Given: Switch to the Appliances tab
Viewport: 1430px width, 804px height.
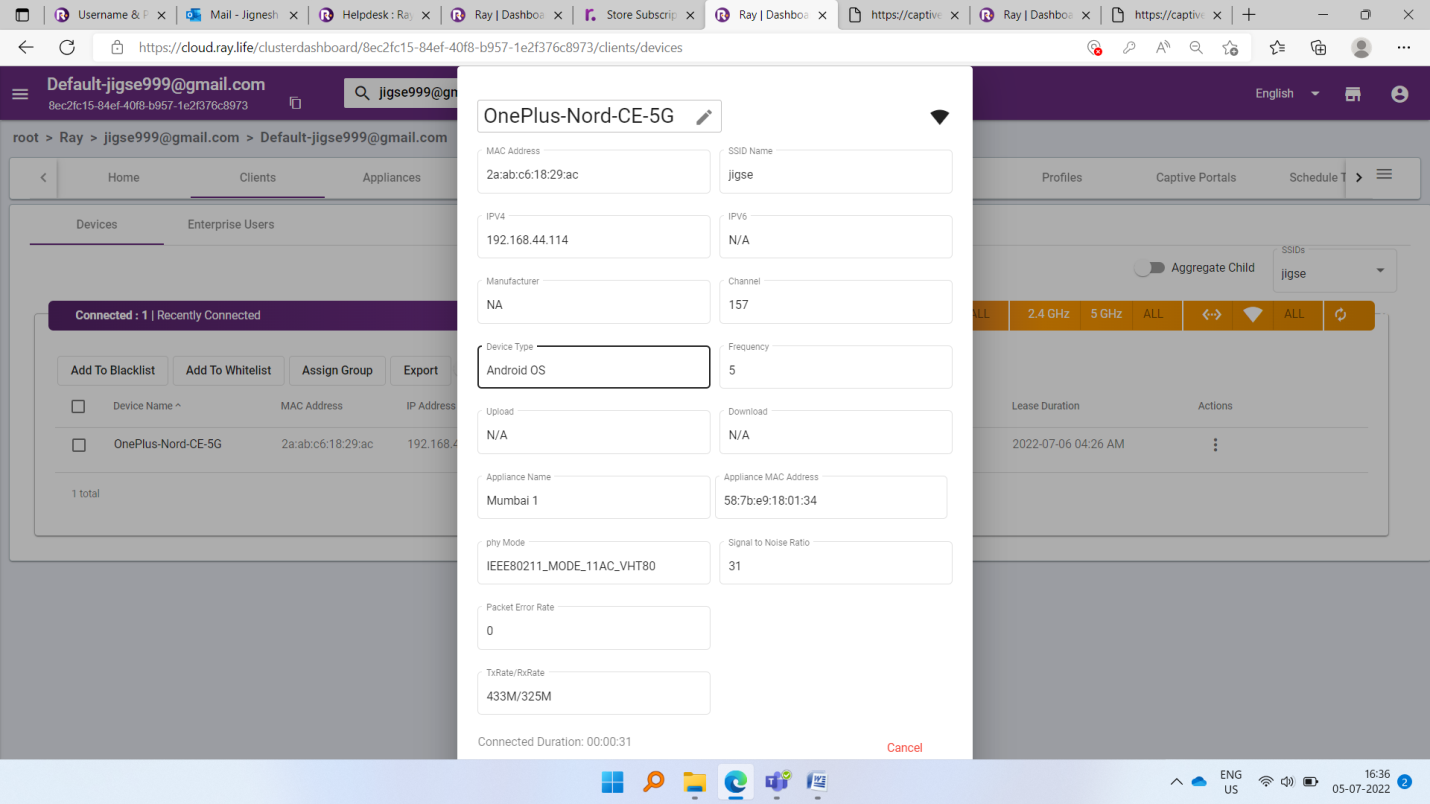Looking at the screenshot, I should (392, 177).
